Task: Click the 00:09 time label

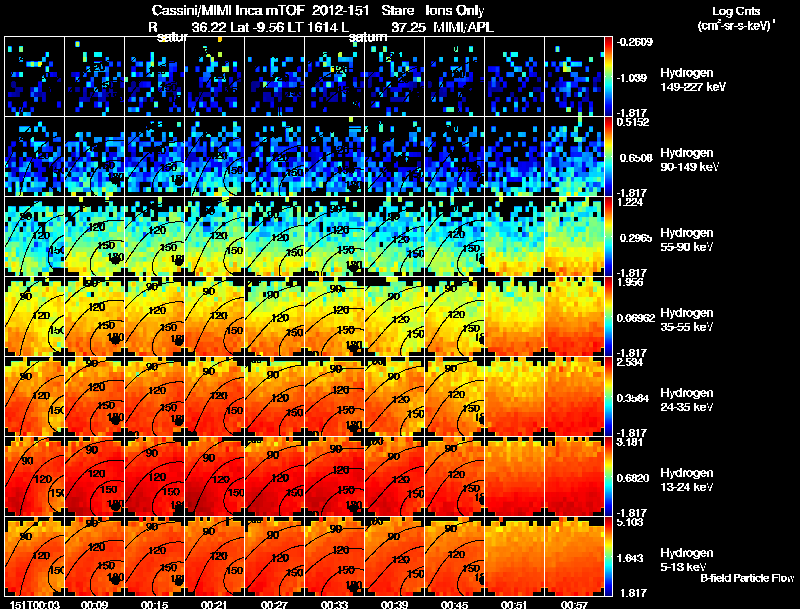Action: [x=94, y=604]
